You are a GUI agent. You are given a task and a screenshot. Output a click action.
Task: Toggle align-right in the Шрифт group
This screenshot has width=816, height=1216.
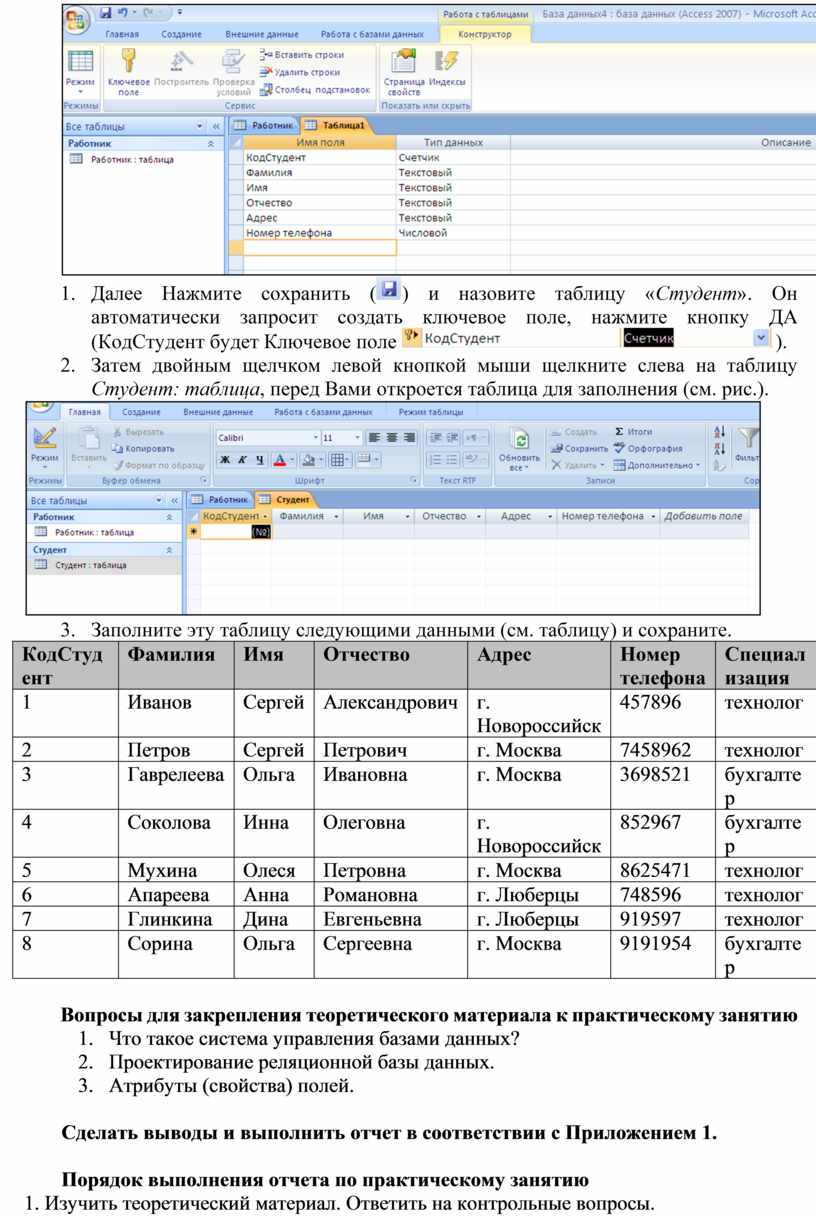click(408, 437)
